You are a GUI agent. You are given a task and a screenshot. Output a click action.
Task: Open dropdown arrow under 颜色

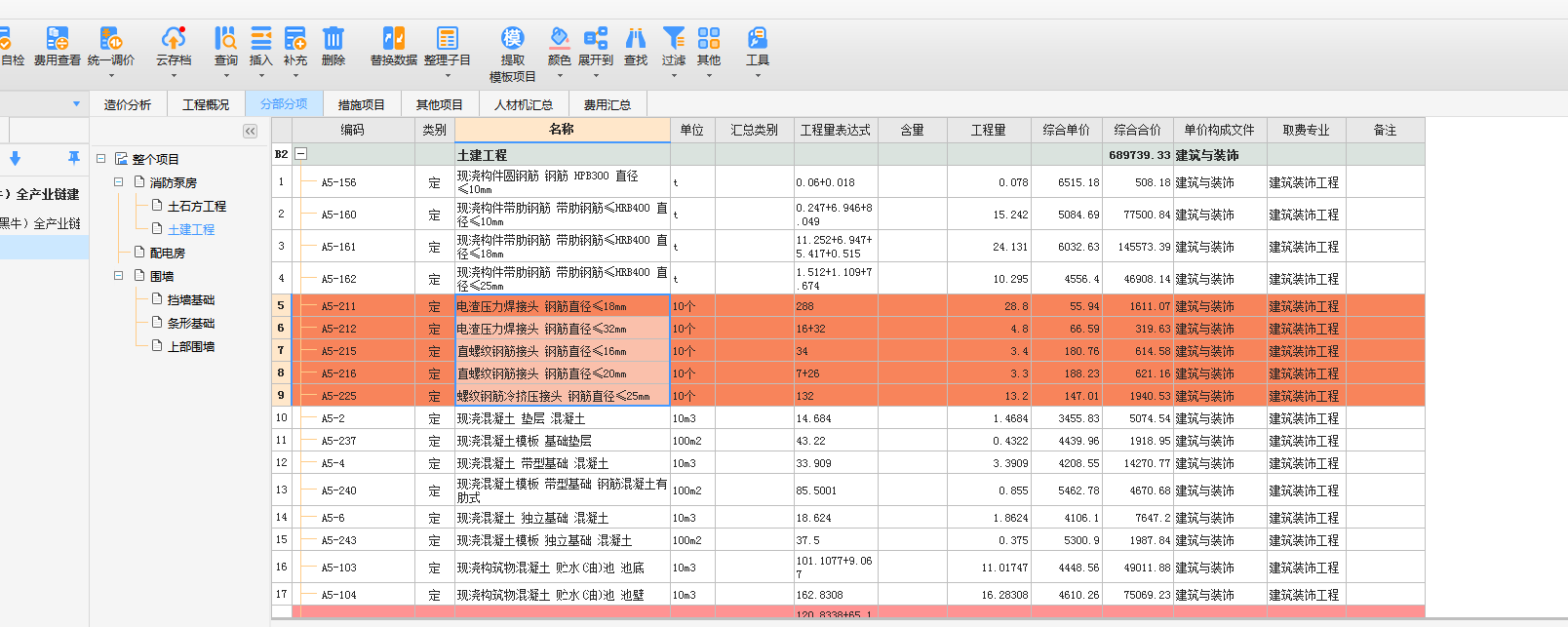point(560,75)
